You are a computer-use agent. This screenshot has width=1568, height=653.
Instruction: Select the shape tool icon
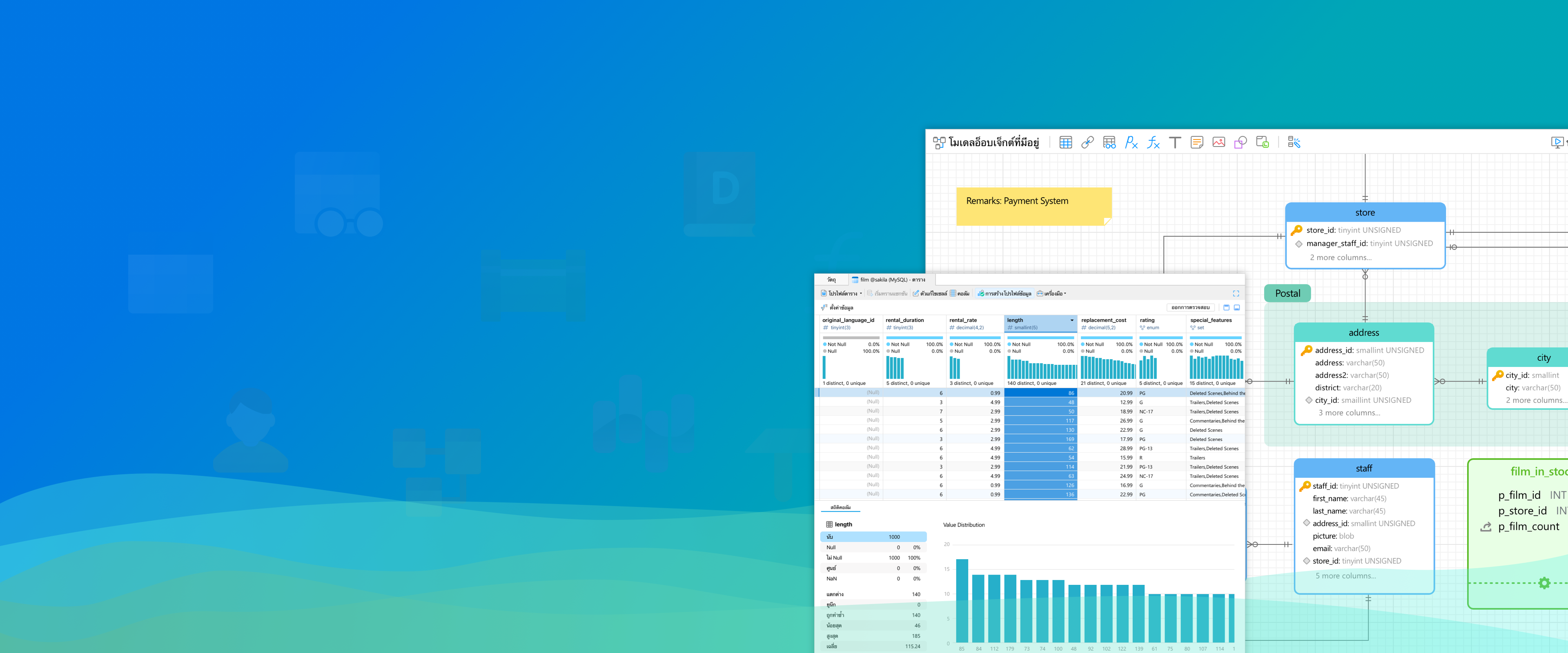pos(1241,142)
